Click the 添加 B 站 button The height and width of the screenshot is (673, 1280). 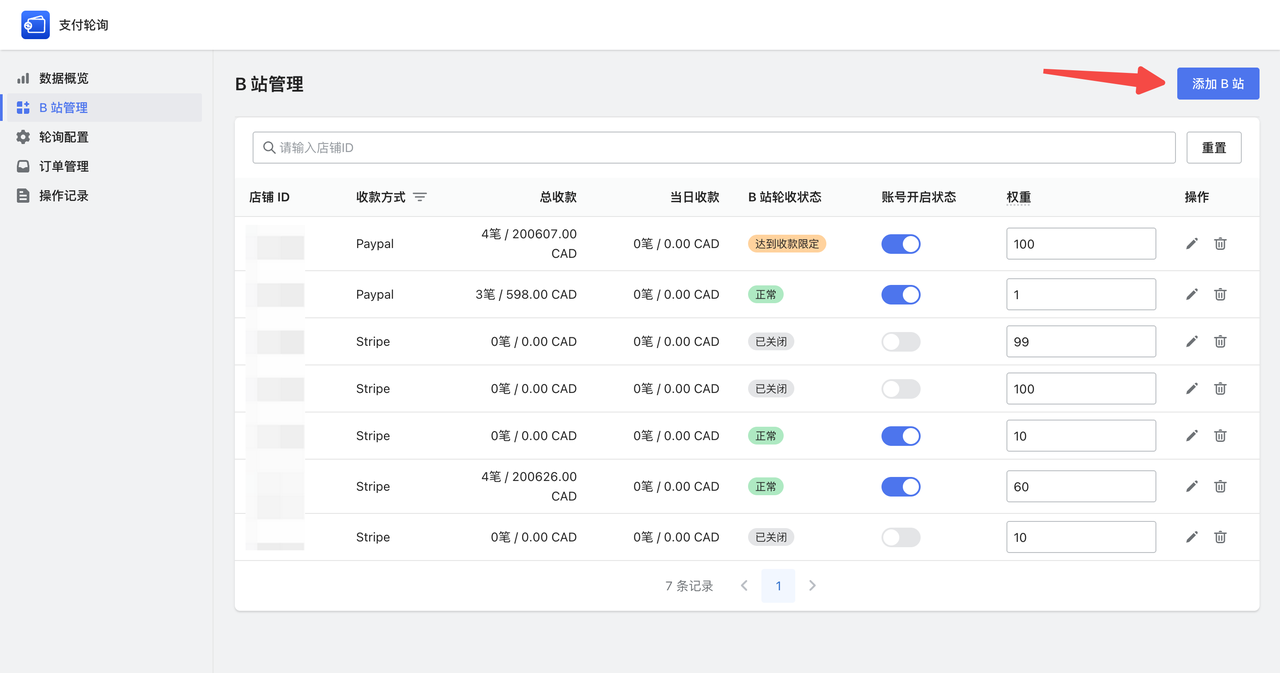[x=1217, y=84]
